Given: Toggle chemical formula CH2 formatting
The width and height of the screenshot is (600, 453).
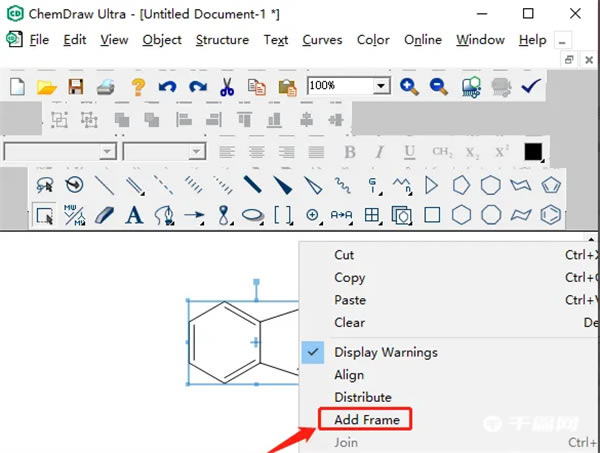Looking at the screenshot, I should 442,152.
